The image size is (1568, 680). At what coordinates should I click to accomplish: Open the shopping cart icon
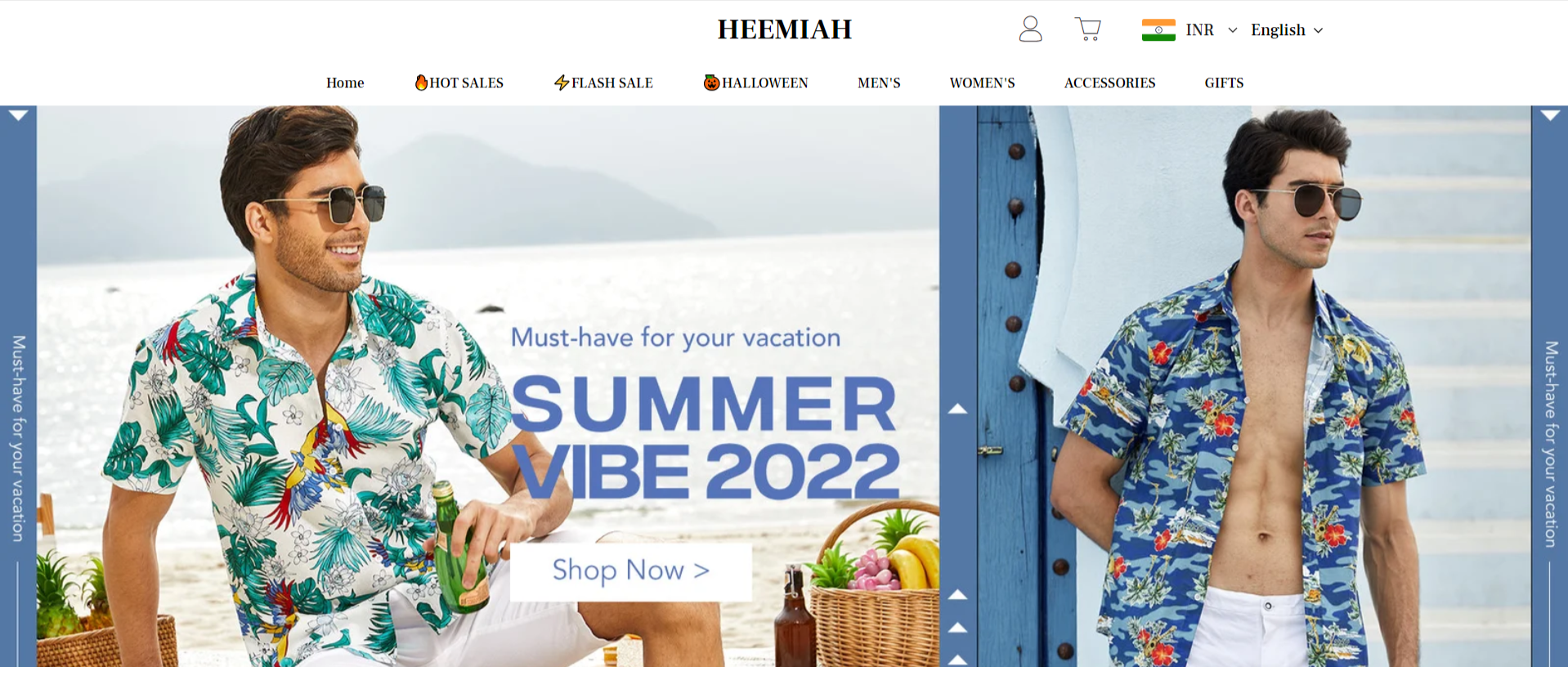1087,29
